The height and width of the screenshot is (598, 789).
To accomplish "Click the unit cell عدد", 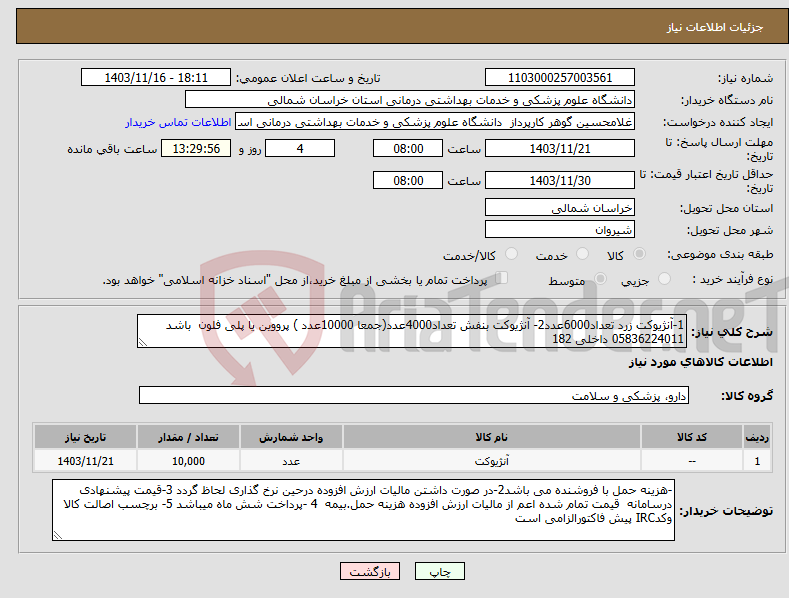I will 291,461.
